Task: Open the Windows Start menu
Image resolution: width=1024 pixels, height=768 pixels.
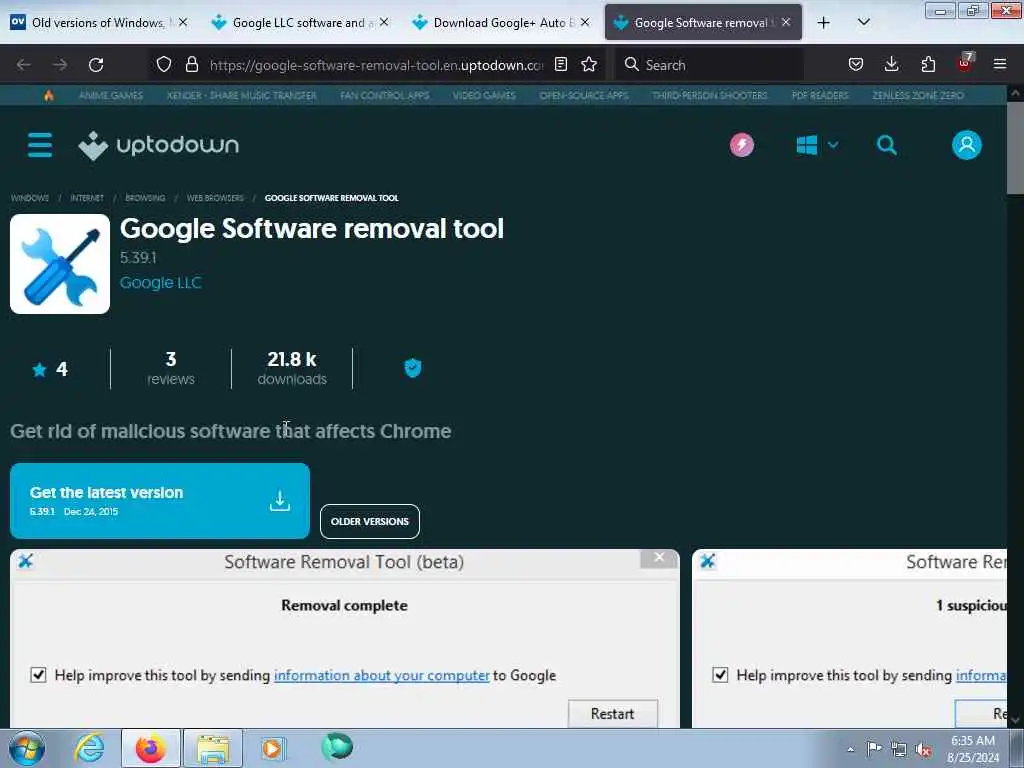Action: point(26,748)
